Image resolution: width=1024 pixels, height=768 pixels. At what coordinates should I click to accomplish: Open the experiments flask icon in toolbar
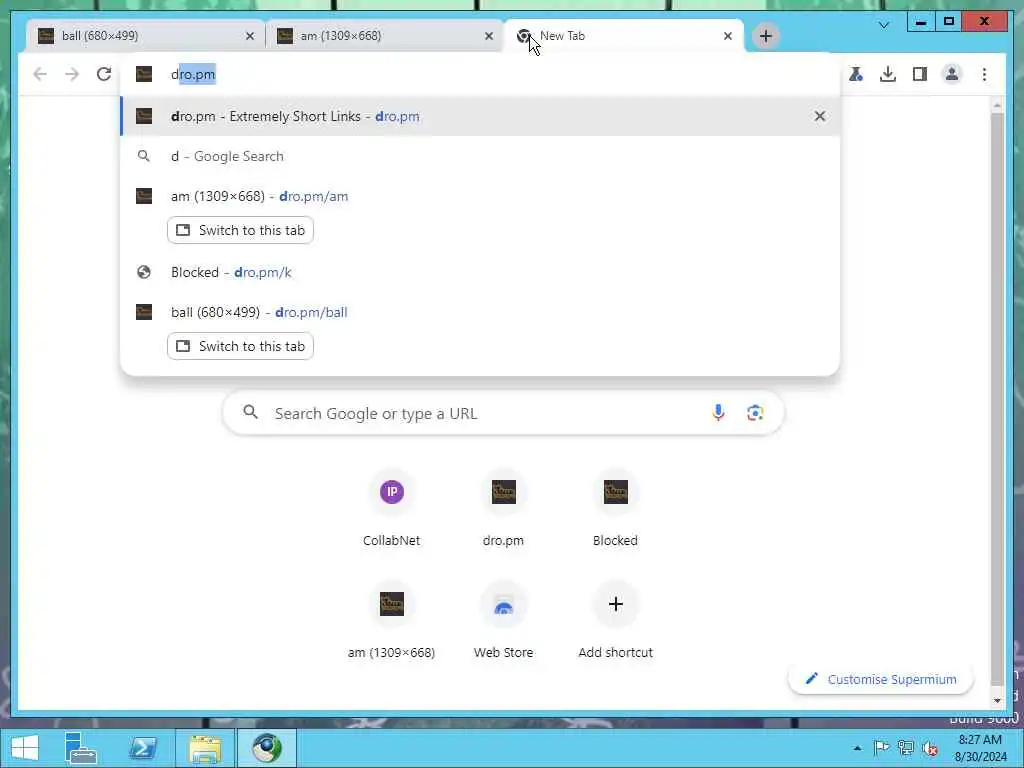(x=856, y=74)
